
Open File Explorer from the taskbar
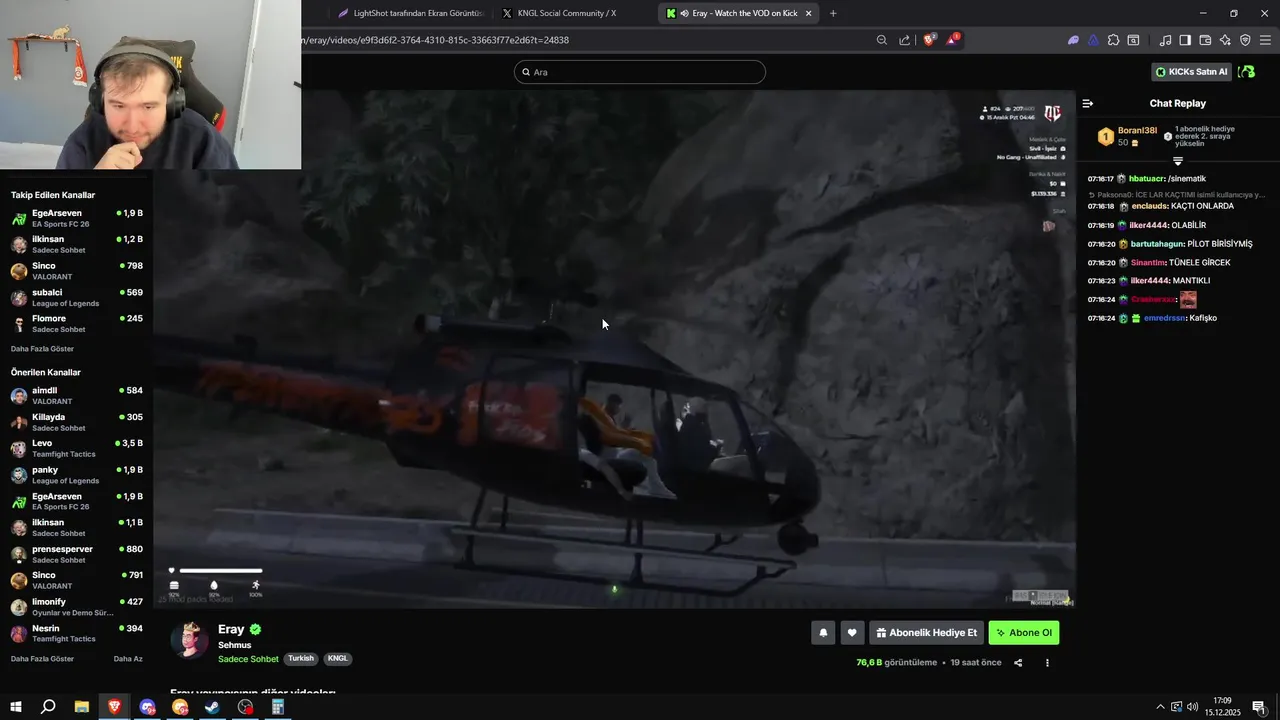[82, 707]
